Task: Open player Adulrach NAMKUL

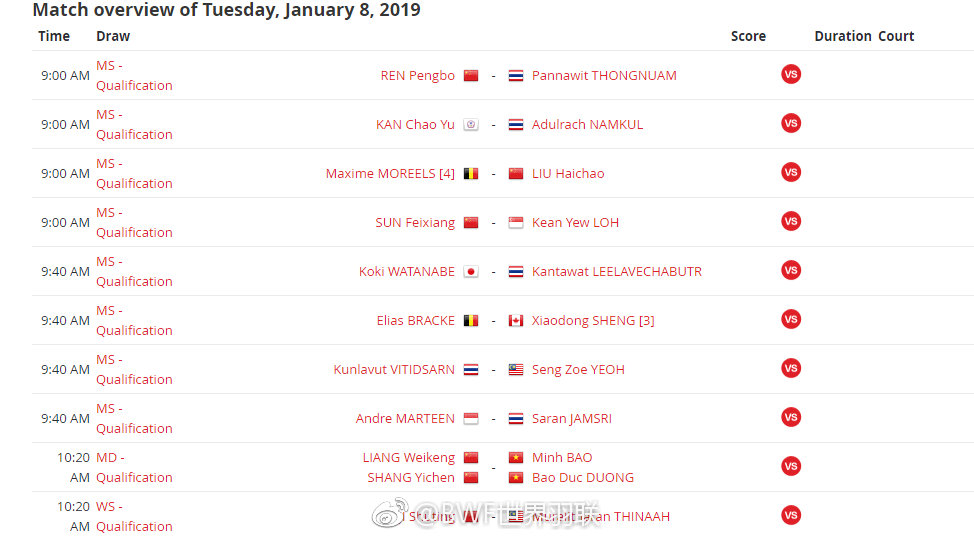Action: click(x=587, y=125)
